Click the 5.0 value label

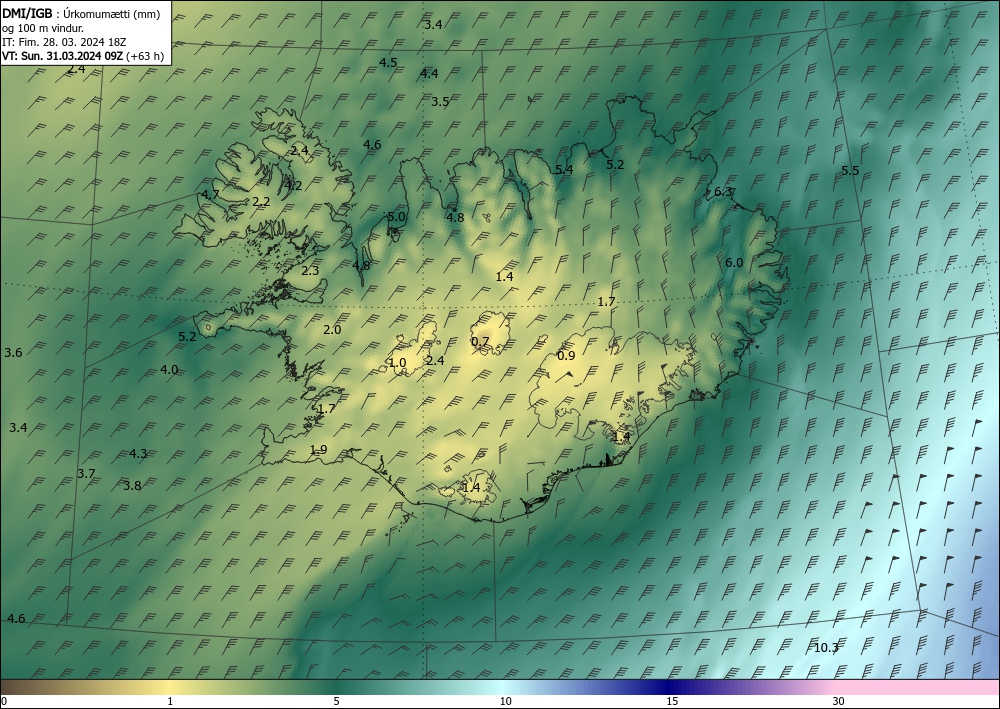coord(396,217)
